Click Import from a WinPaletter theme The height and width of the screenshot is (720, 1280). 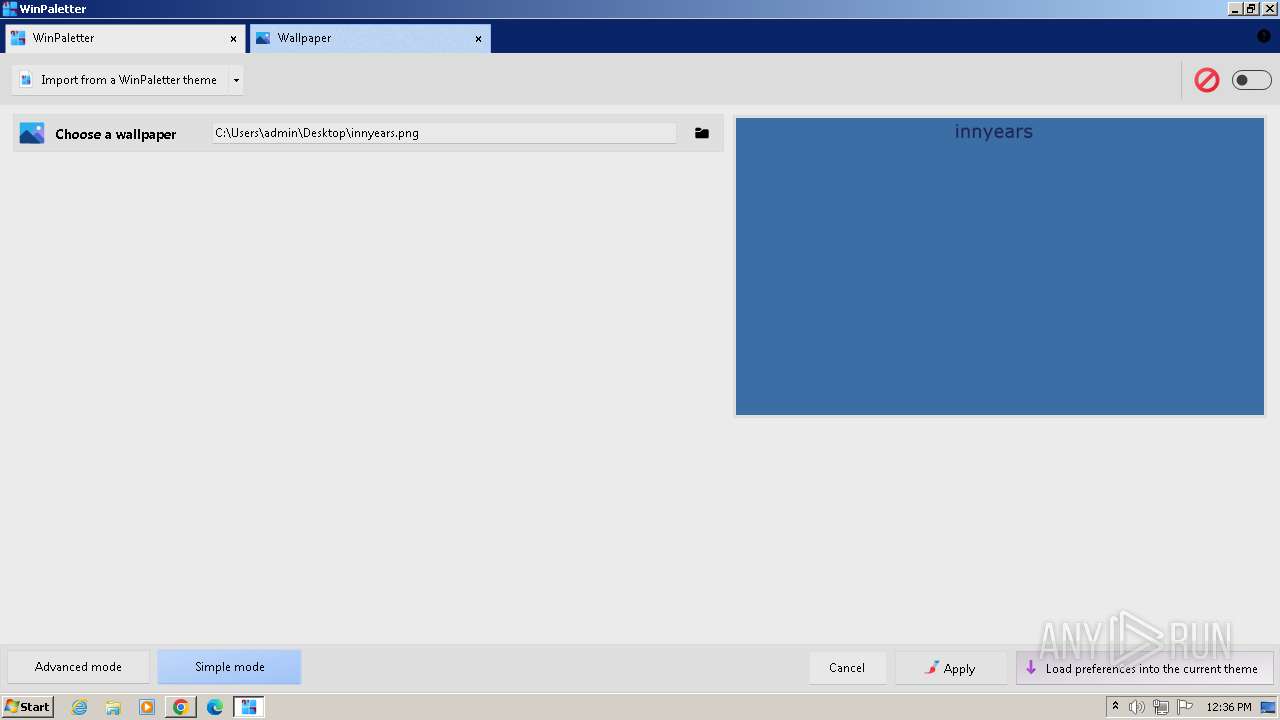click(x=119, y=80)
